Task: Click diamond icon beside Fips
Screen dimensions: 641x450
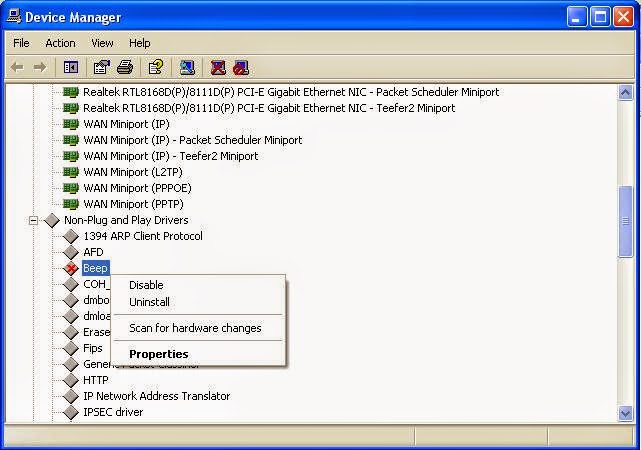Action: click(71, 348)
